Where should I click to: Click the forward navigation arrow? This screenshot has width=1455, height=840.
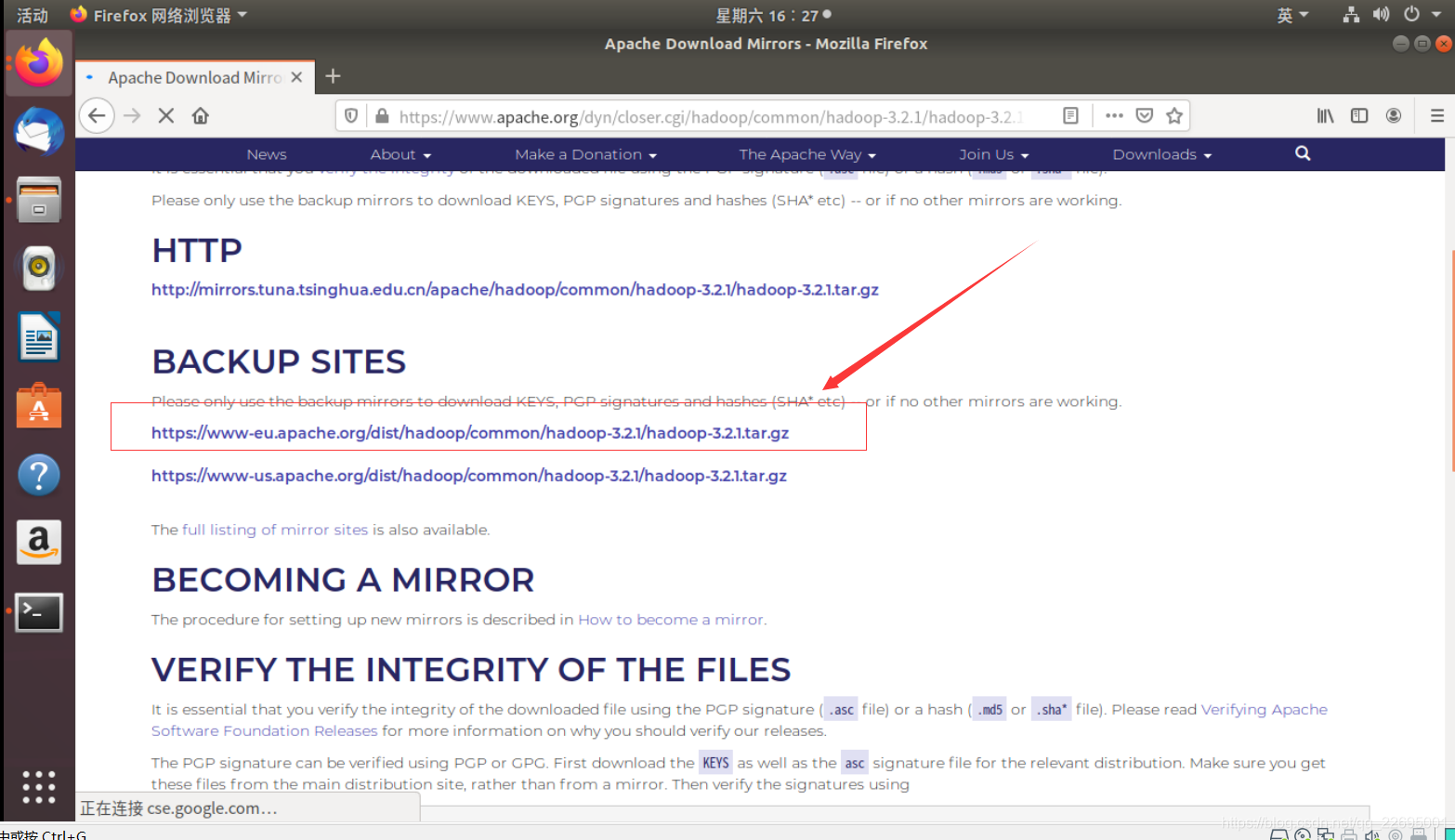(132, 115)
